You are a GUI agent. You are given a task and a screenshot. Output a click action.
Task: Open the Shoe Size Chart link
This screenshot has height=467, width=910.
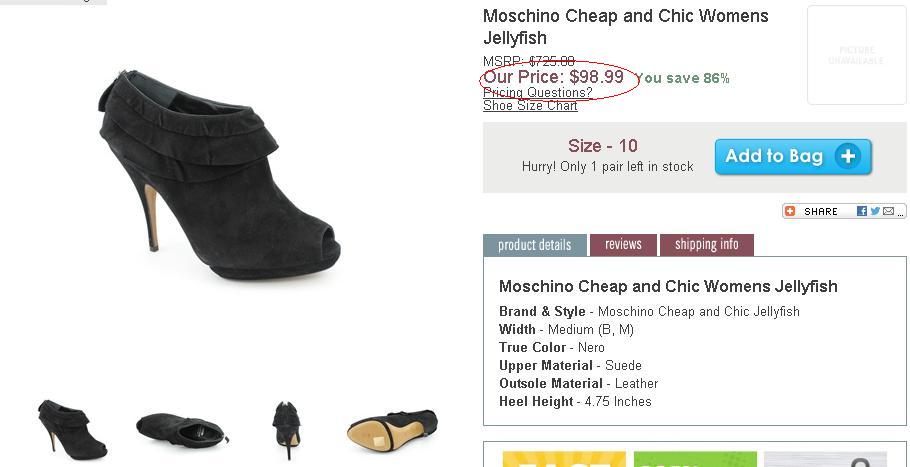pos(530,106)
